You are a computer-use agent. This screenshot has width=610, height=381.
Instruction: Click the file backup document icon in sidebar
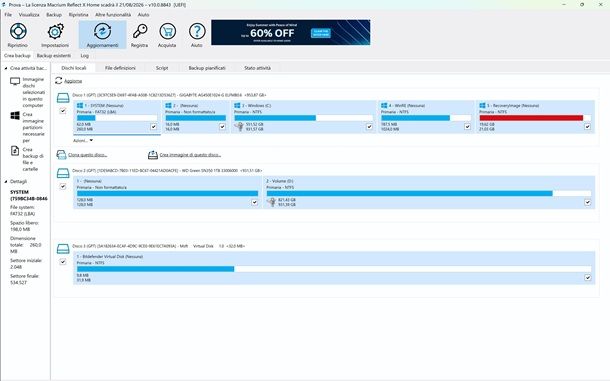(15, 151)
